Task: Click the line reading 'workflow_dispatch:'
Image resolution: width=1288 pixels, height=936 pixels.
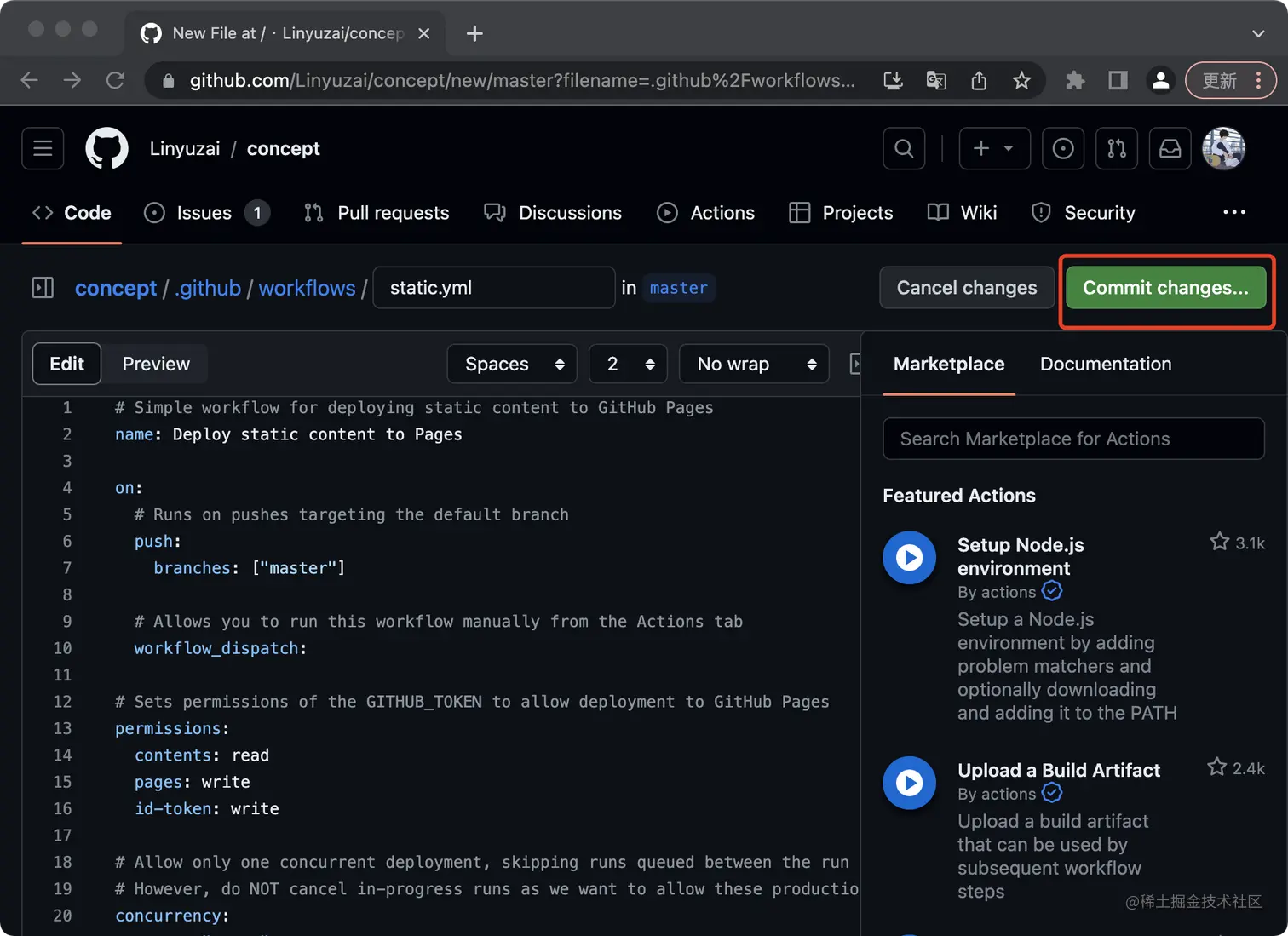Action: click(221, 648)
